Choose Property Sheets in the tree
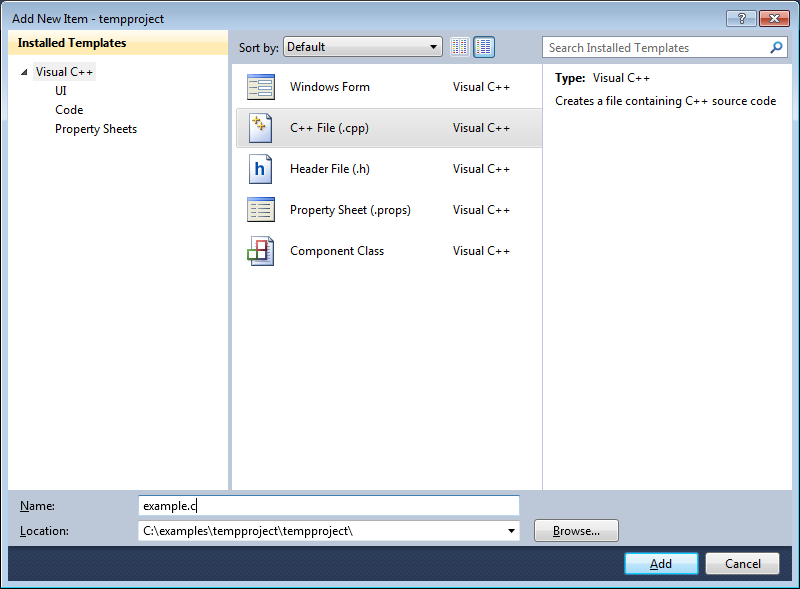This screenshot has width=800, height=589. (96, 129)
